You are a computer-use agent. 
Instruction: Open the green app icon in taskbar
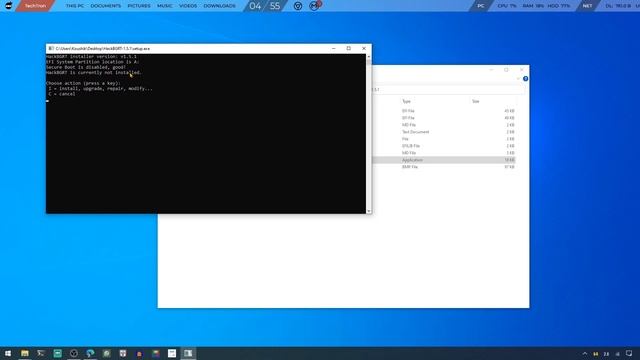click(58, 353)
